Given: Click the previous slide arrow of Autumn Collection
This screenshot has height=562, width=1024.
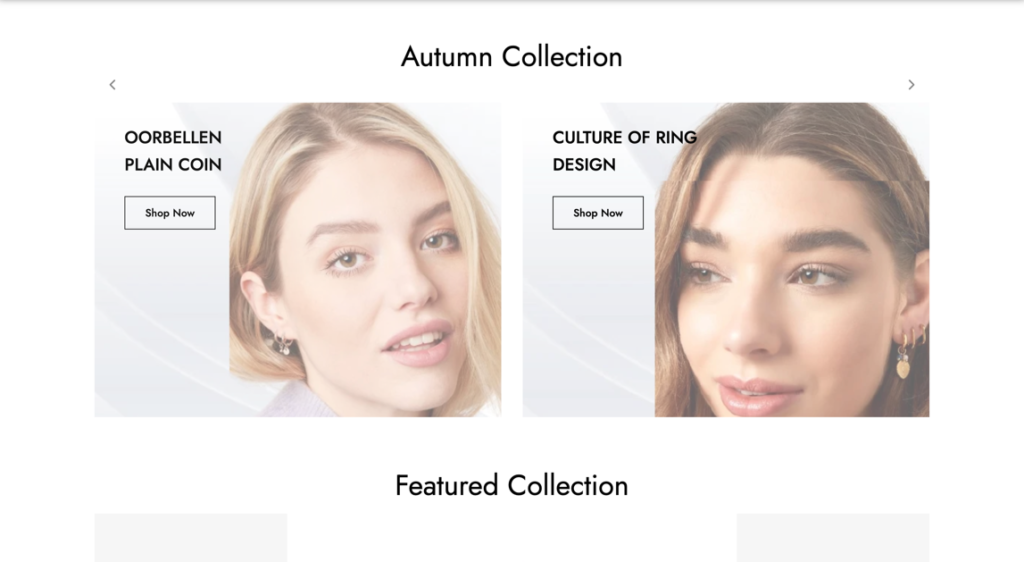Looking at the screenshot, I should click(x=112, y=85).
